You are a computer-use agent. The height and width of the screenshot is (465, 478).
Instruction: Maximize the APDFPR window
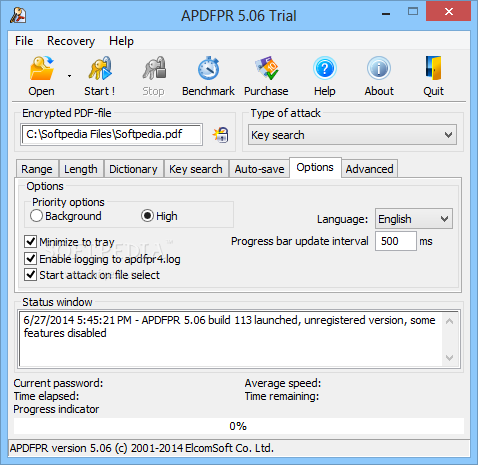(x=413, y=12)
